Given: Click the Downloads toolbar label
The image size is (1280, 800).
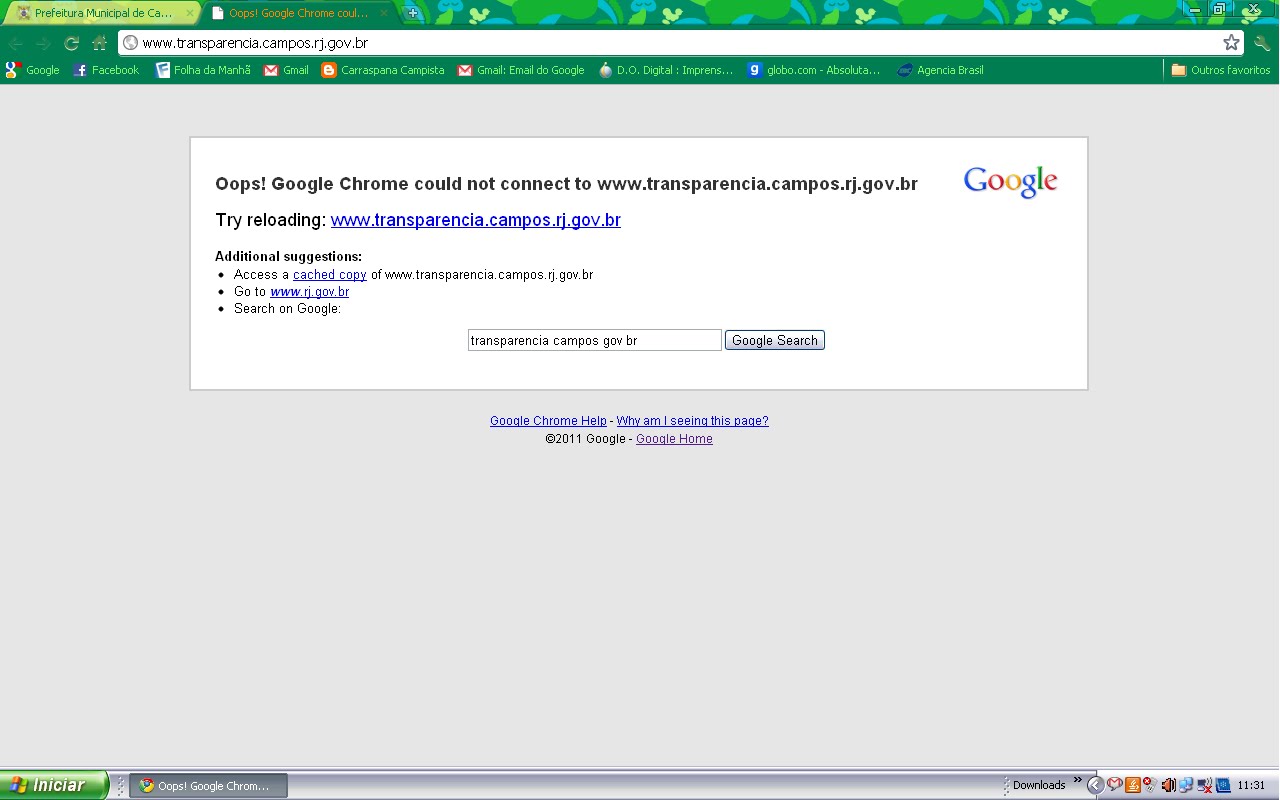Looking at the screenshot, I should (1039, 785).
